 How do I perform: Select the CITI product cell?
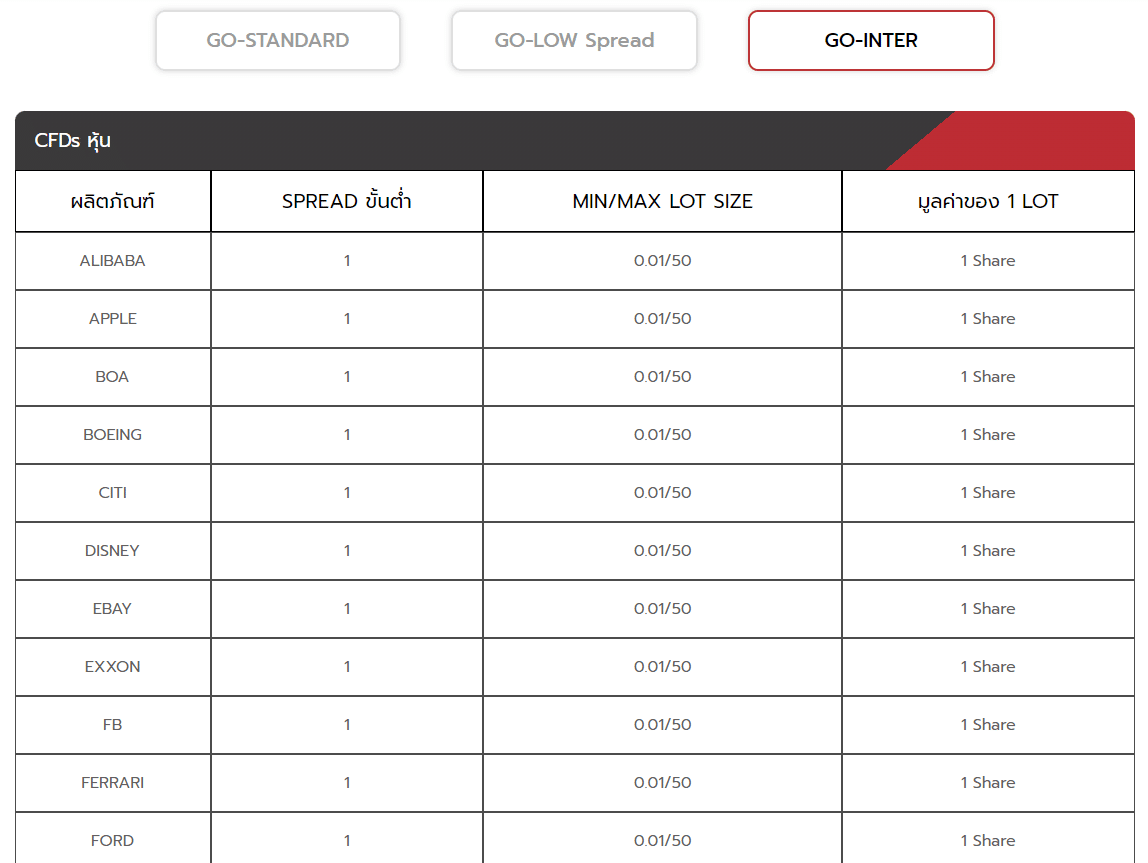click(113, 493)
